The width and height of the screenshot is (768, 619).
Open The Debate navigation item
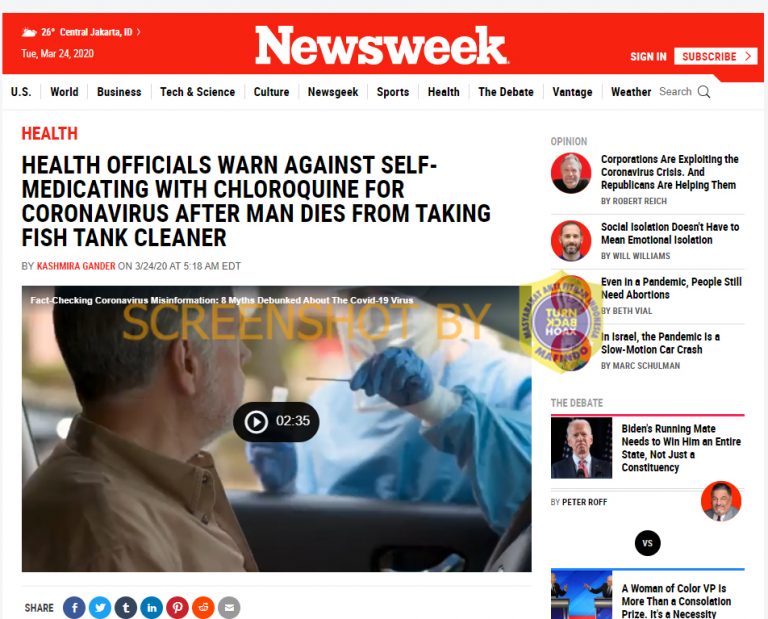click(505, 92)
